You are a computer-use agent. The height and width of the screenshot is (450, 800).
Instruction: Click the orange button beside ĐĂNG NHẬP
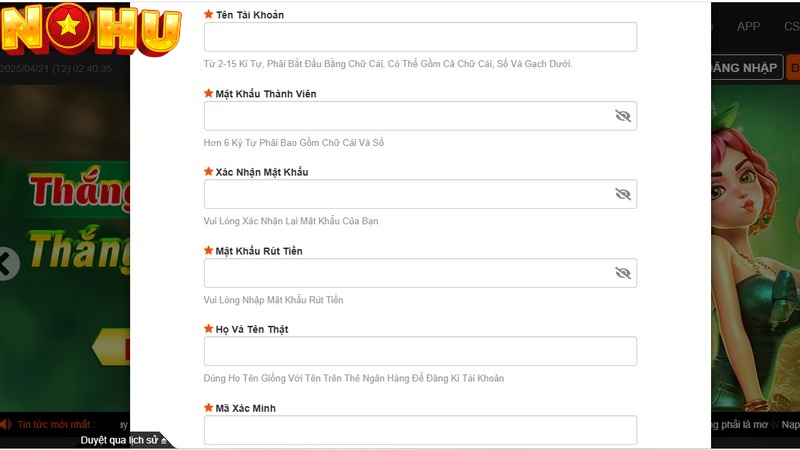point(793,67)
